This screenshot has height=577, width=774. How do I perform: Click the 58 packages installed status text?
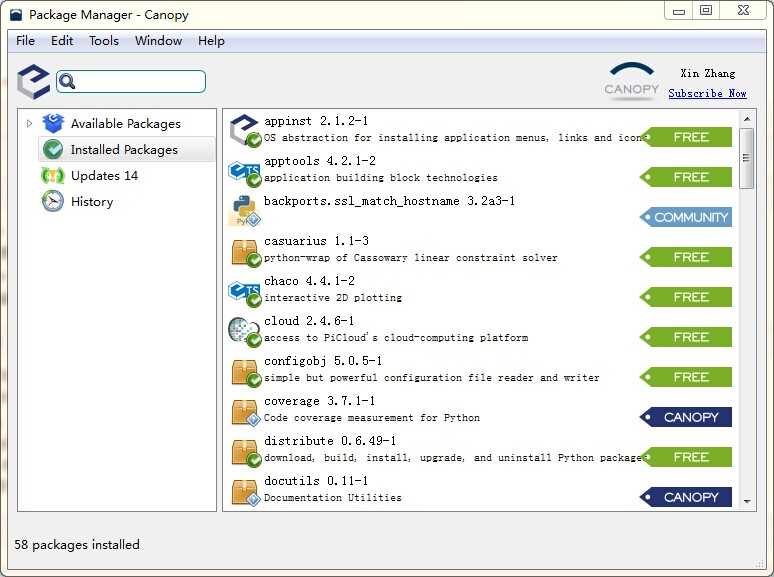pyautogui.click(x=77, y=544)
